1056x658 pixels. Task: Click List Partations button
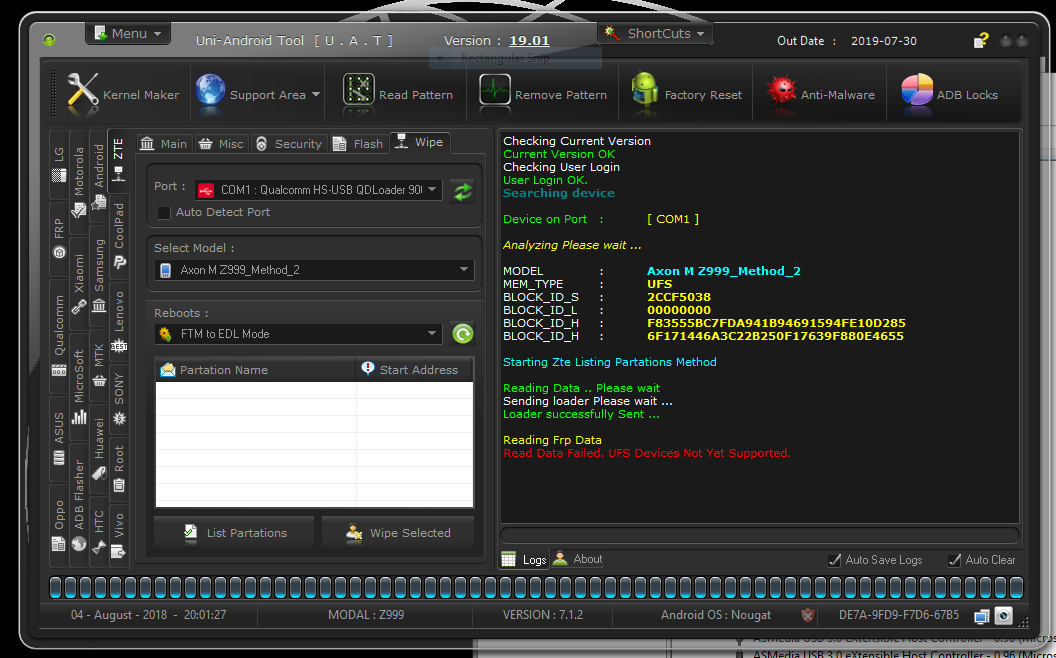pos(234,533)
